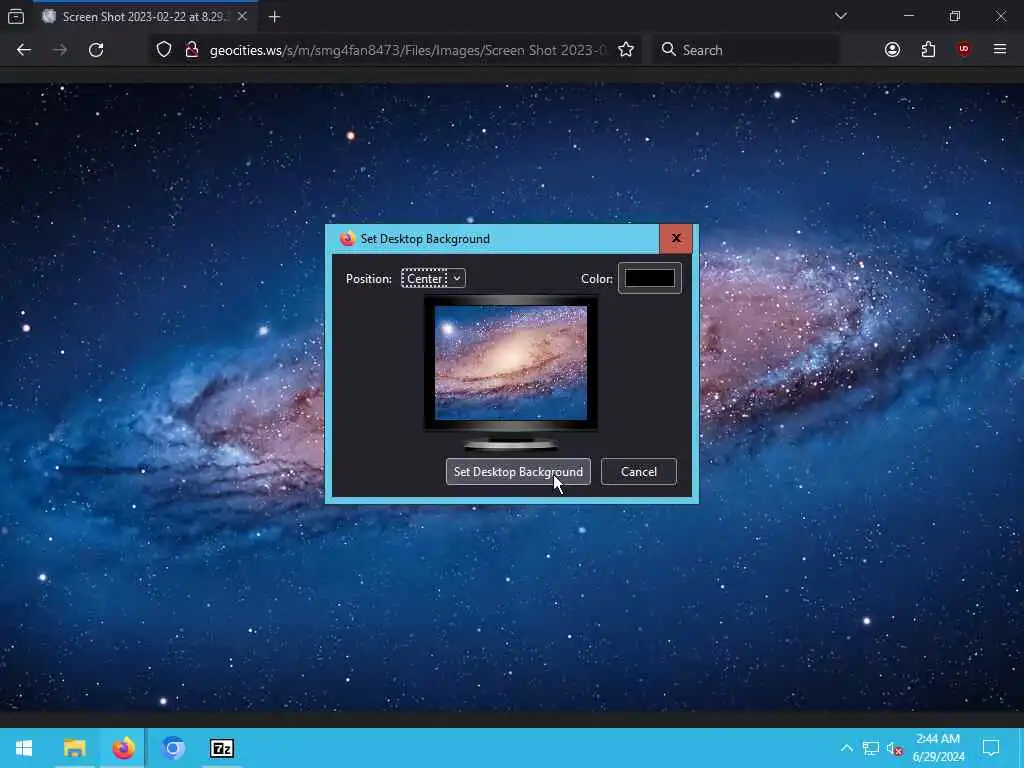Click the forward navigation arrow
The height and width of the screenshot is (768, 1024).
[x=60, y=50]
